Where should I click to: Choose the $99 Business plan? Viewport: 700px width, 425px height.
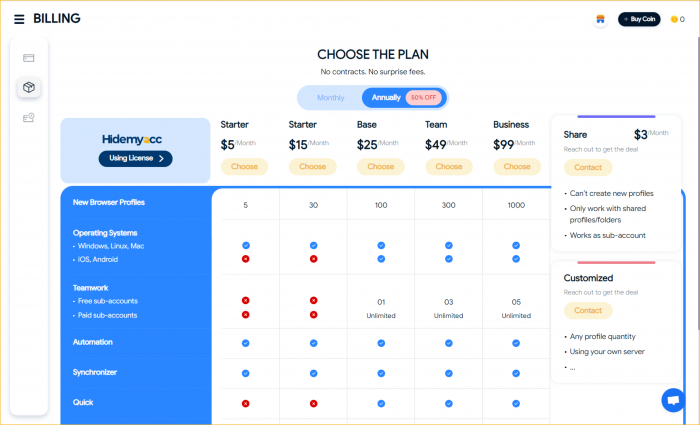517,167
